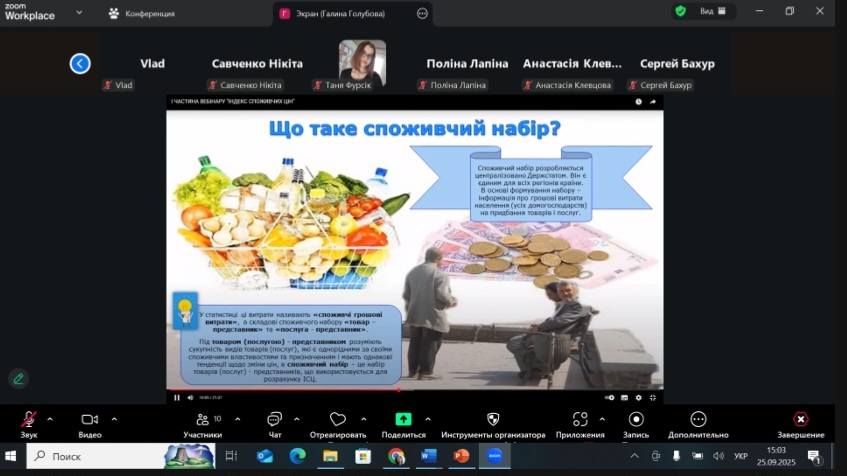Unmute microphone with the Звук button
Image resolution: width=847 pixels, height=476 pixels.
coord(29,419)
